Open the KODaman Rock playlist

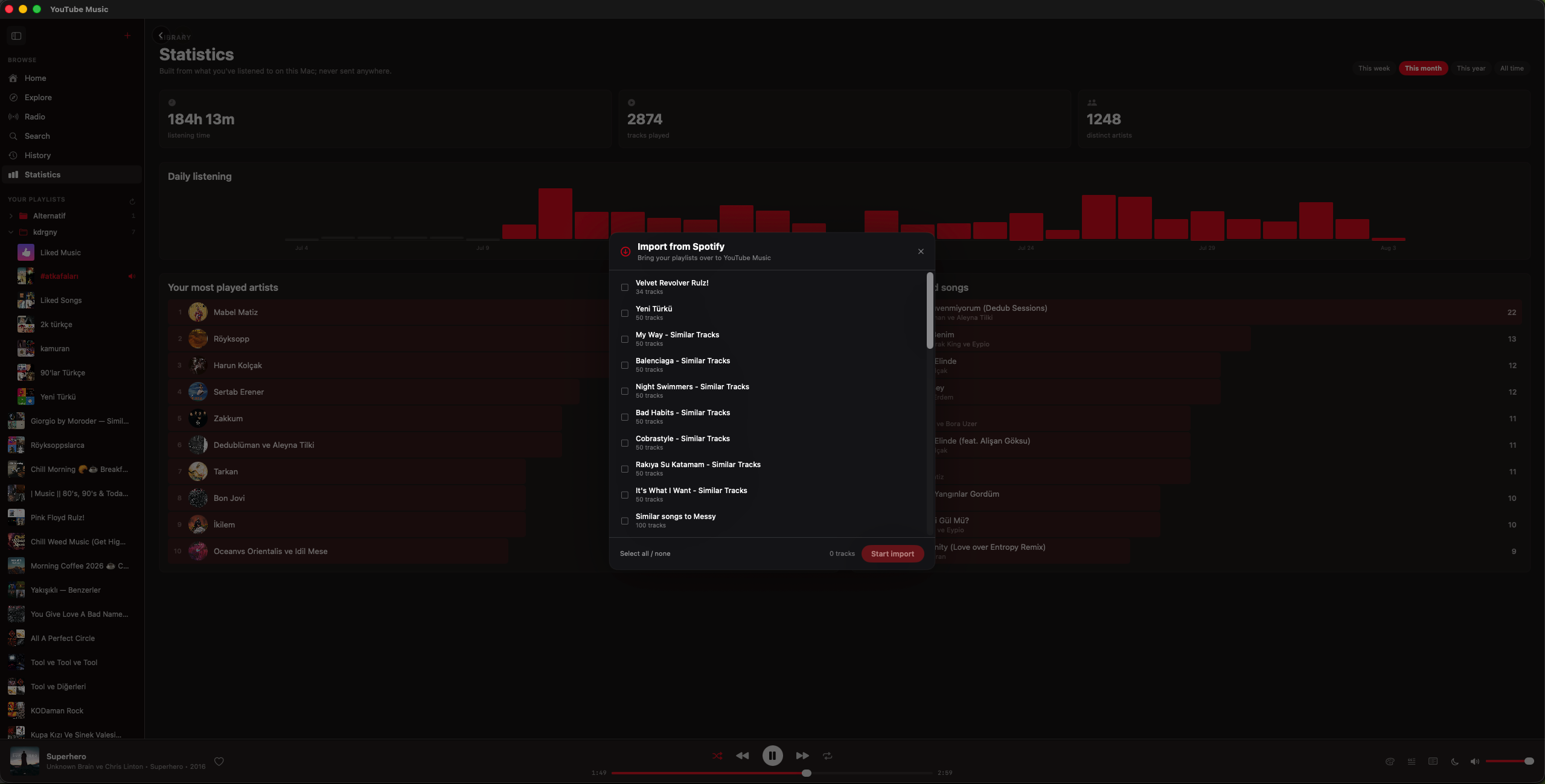tap(72, 710)
